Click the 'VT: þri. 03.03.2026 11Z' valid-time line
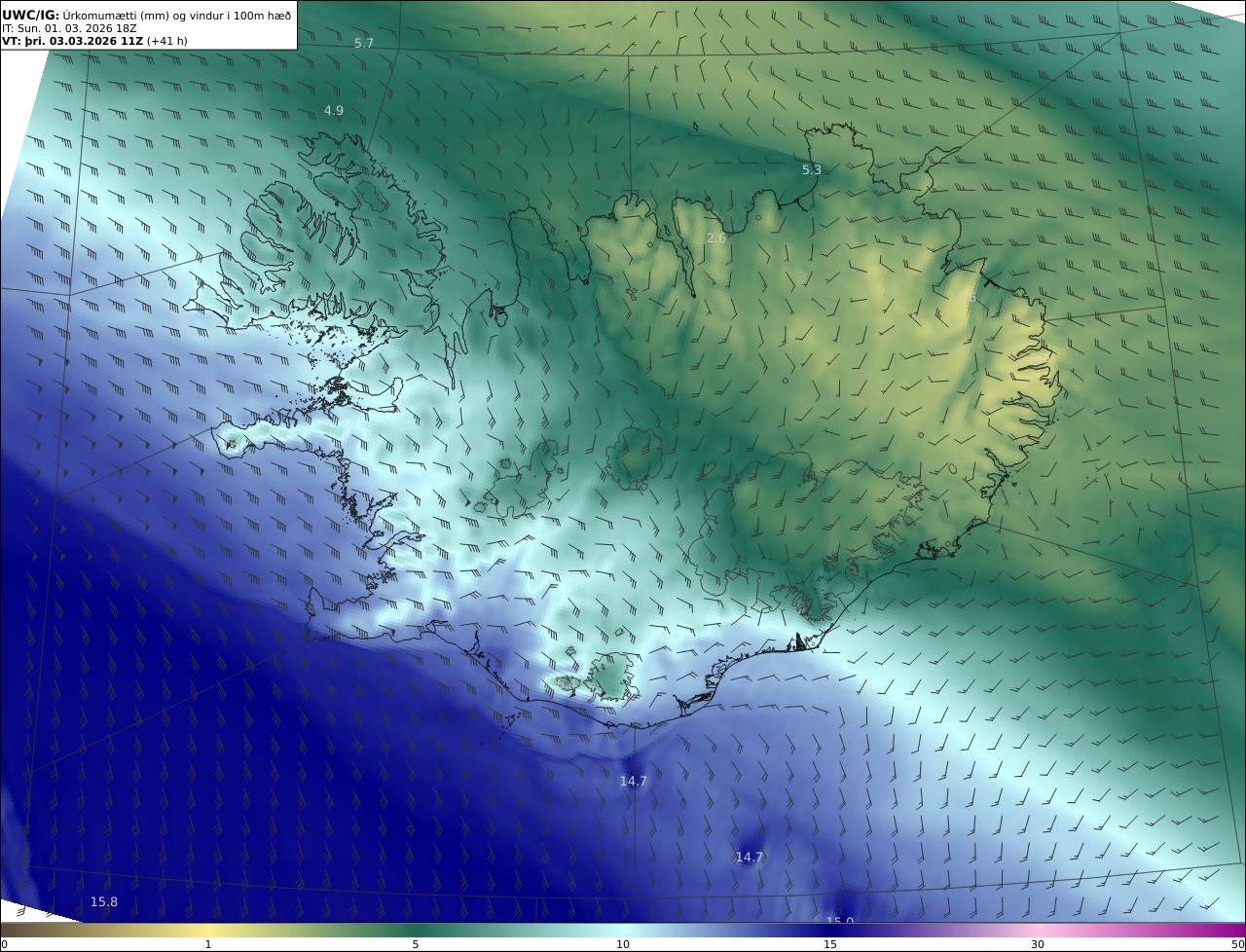The height and width of the screenshot is (952, 1246). coord(94,41)
